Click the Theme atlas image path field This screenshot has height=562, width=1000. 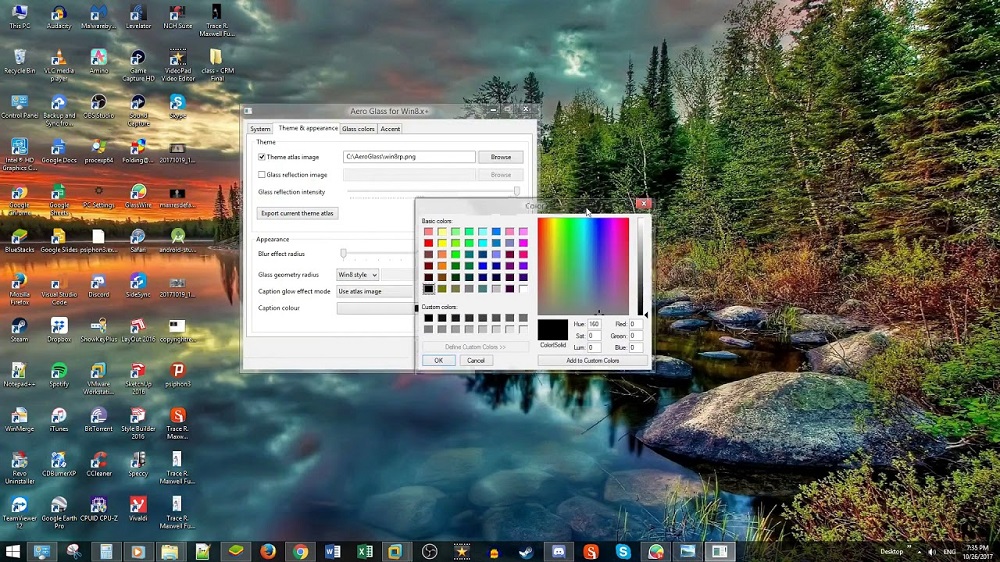[409, 157]
